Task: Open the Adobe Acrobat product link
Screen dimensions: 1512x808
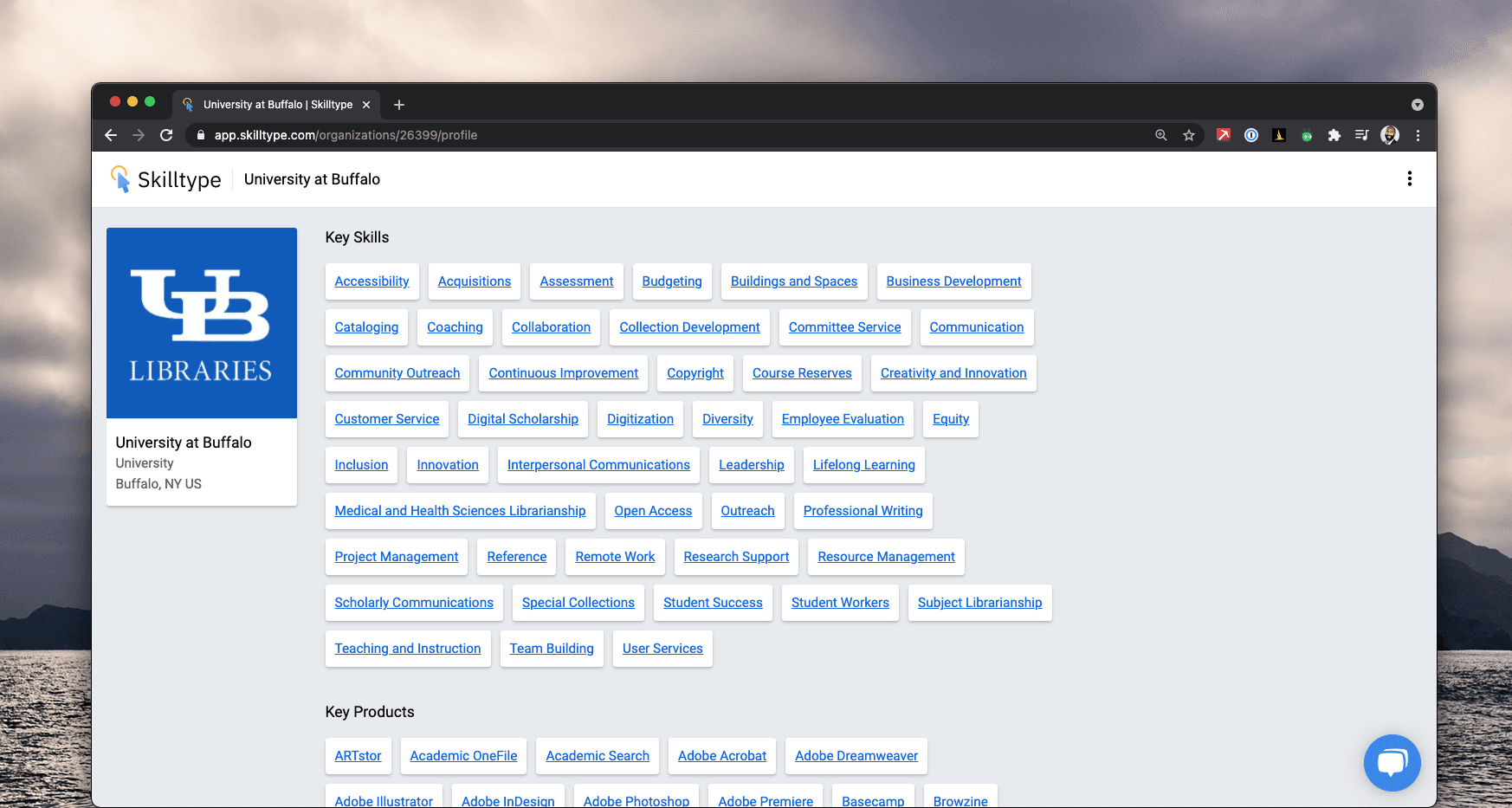Action: coord(722,756)
